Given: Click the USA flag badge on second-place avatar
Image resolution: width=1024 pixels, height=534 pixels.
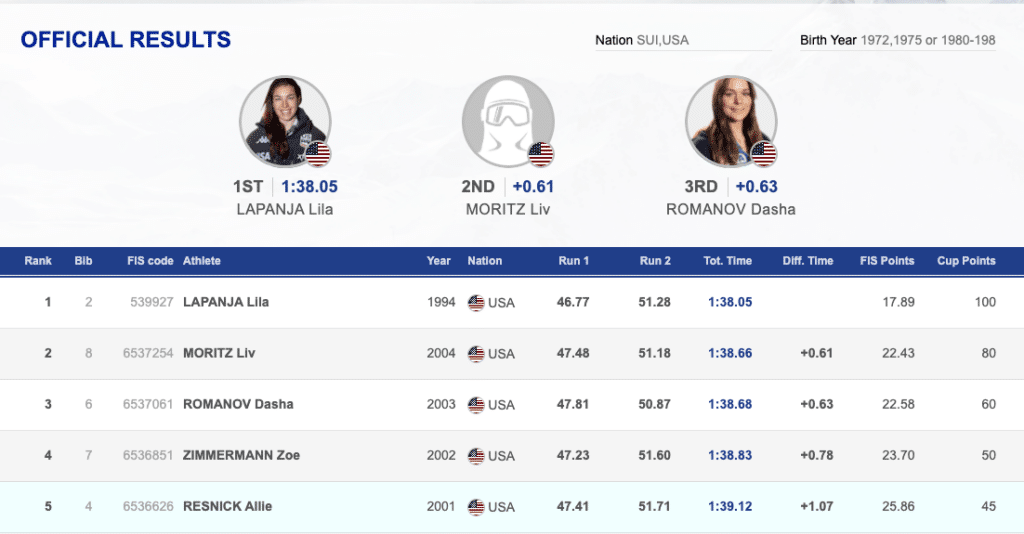Looking at the screenshot, I should pos(541,154).
